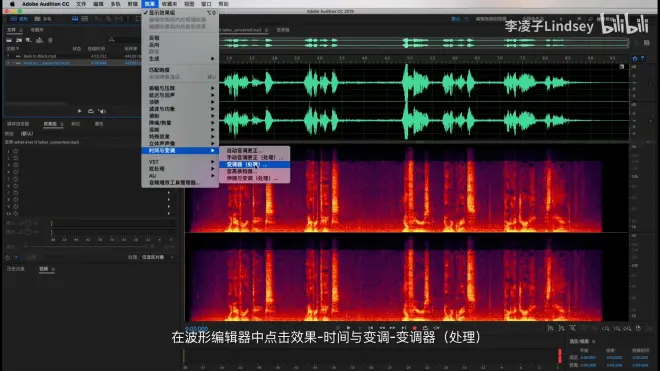The width and height of the screenshot is (660, 371).
Task: Toggle the effects rack main power button
Action: (8, 257)
